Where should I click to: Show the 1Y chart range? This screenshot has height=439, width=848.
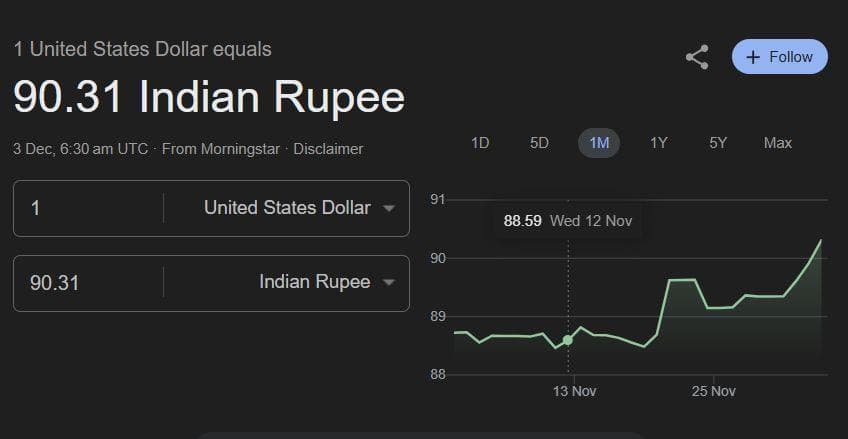pos(658,143)
